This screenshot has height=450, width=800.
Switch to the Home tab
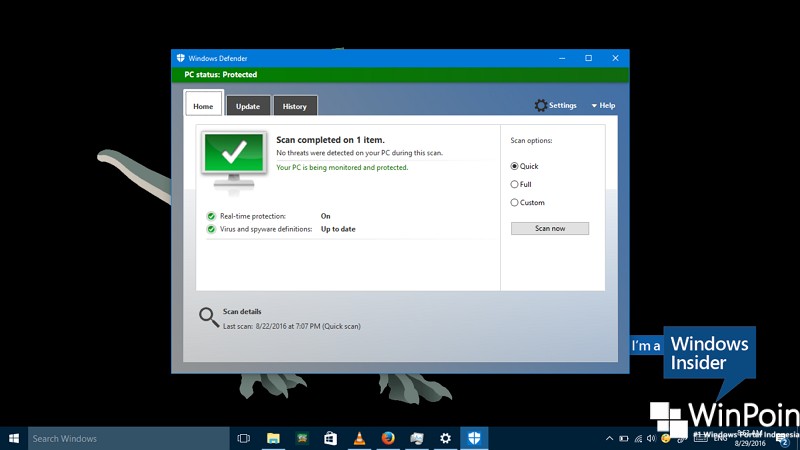point(203,106)
